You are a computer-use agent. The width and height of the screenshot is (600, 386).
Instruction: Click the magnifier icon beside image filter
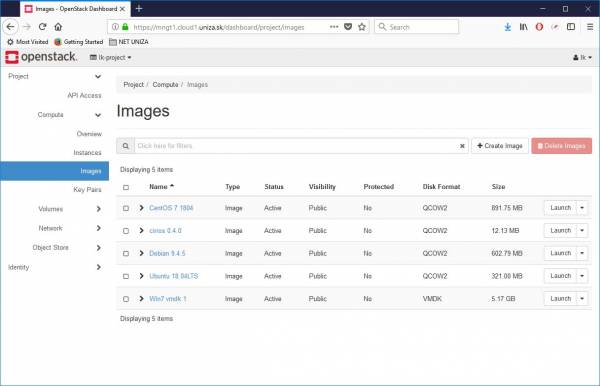[126, 146]
